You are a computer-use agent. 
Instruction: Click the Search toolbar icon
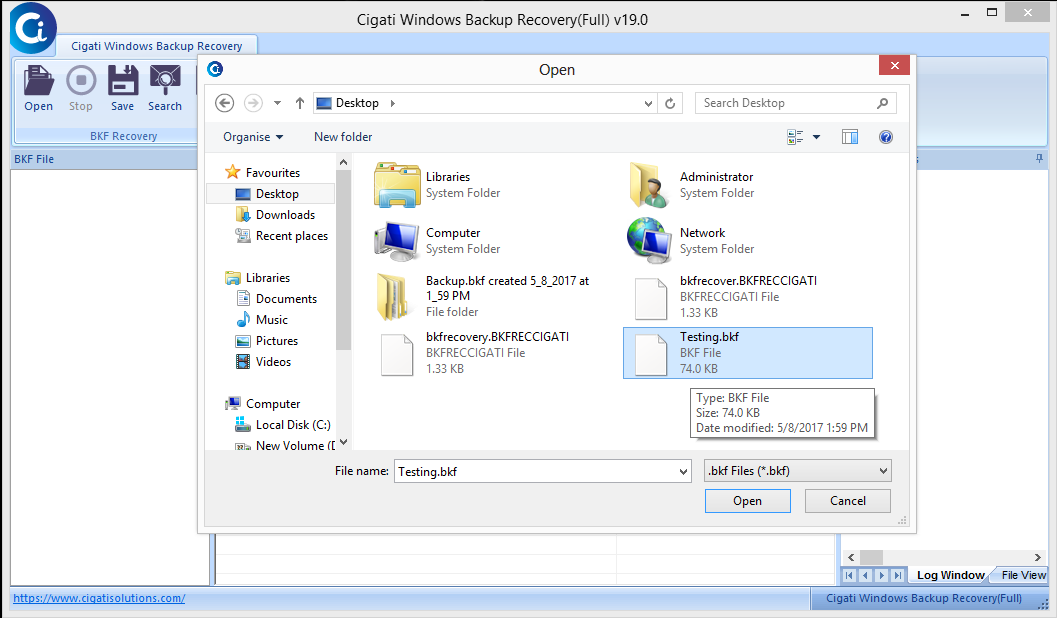[165, 88]
